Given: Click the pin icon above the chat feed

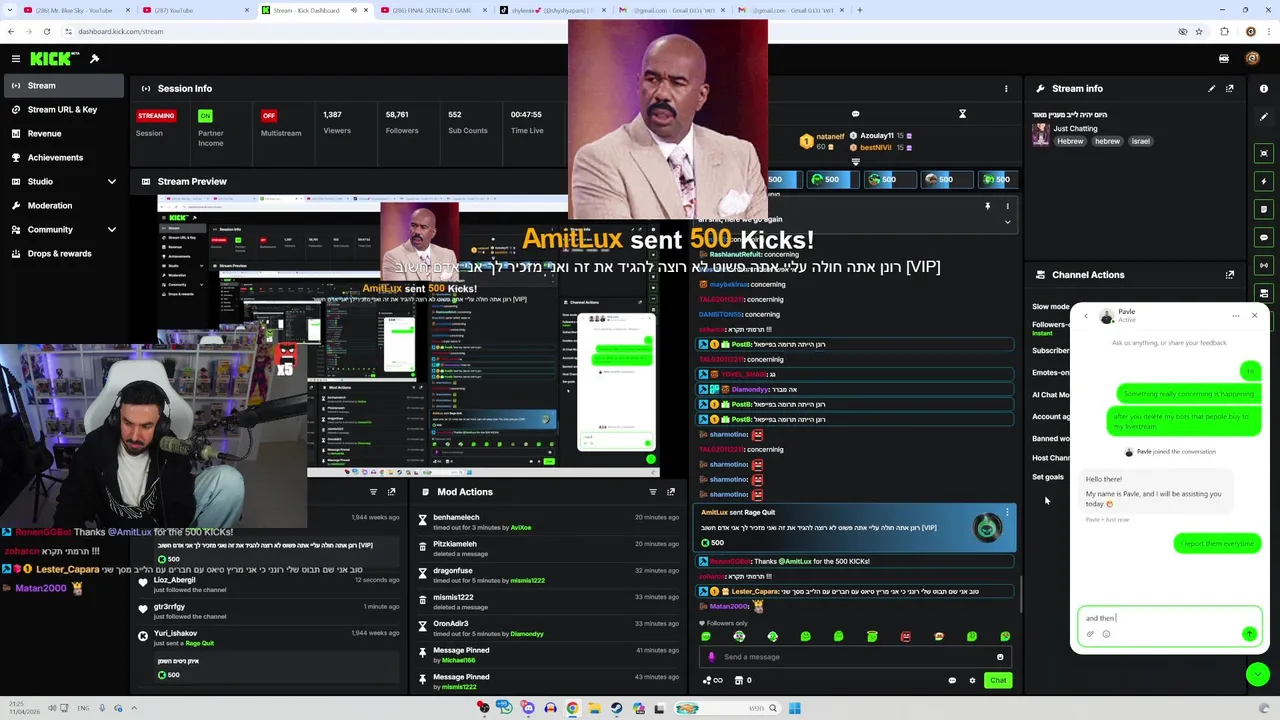Looking at the screenshot, I should coord(987,206).
